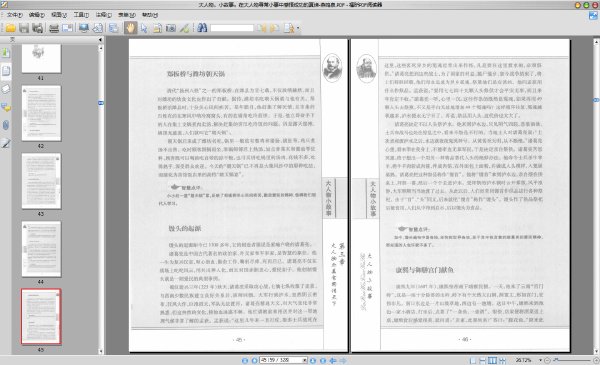The width and height of the screenshot is (600, 365).
Task: Click the Print icon in toolbar
Action: pyautogui.click(x=54, y=28)
